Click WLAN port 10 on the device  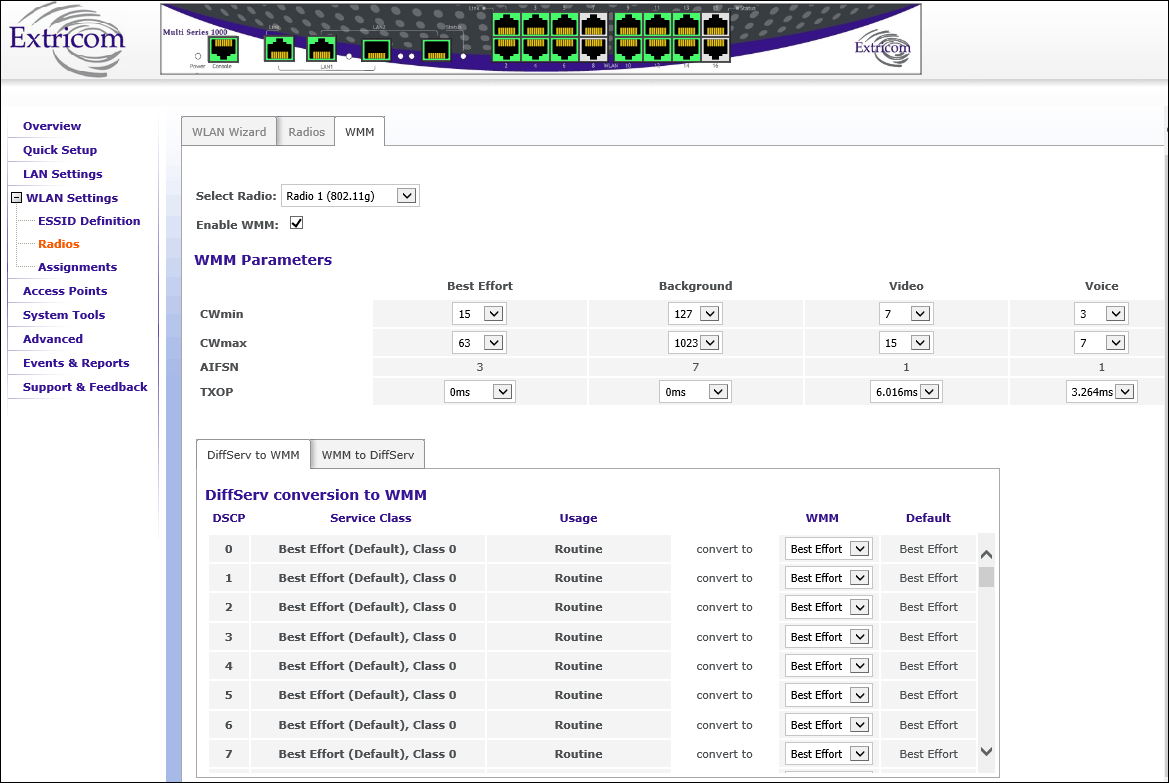[x=628, y=48]
